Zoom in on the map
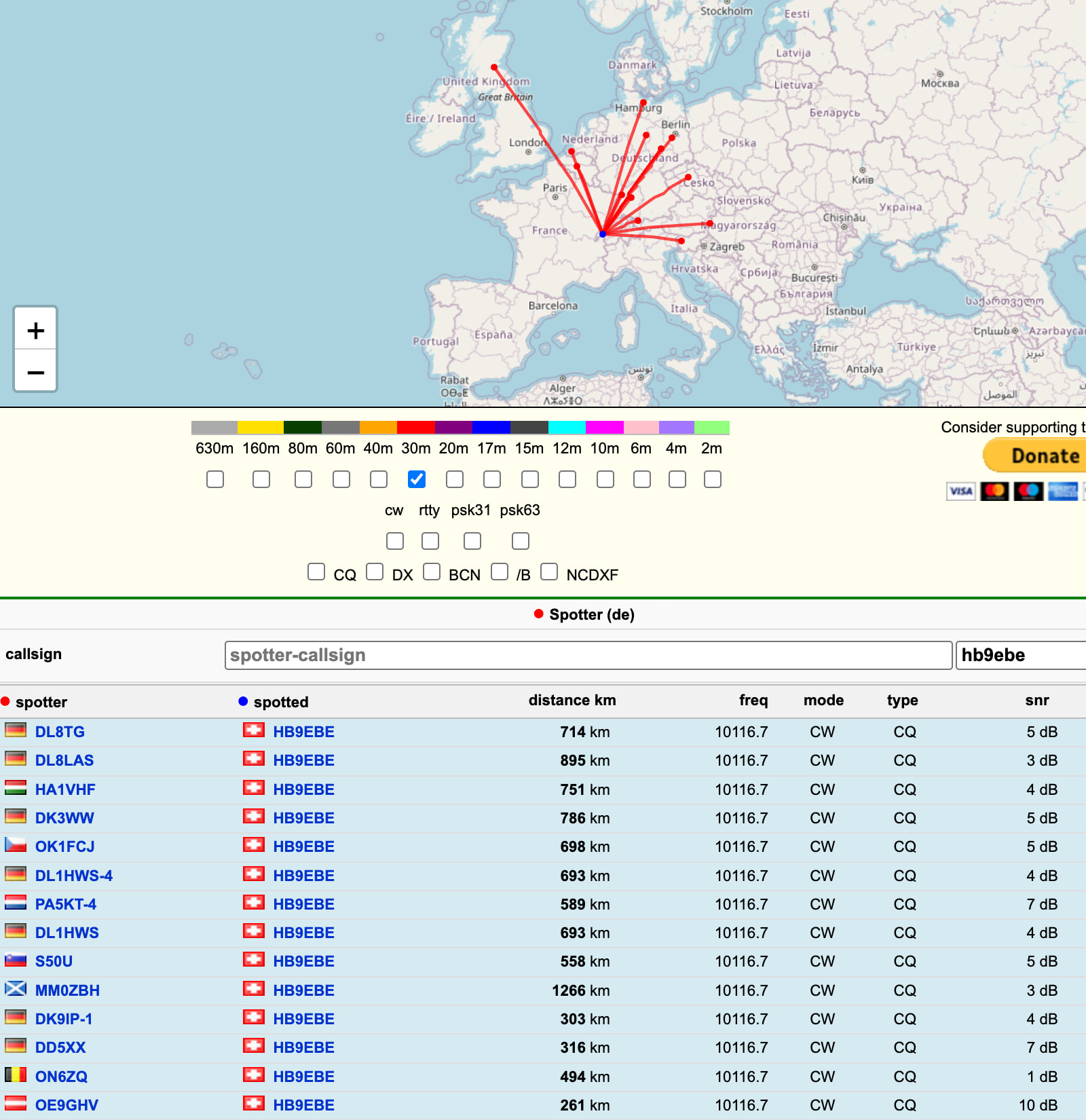Screen dimensions: 1086x1120 pos(35,331)
